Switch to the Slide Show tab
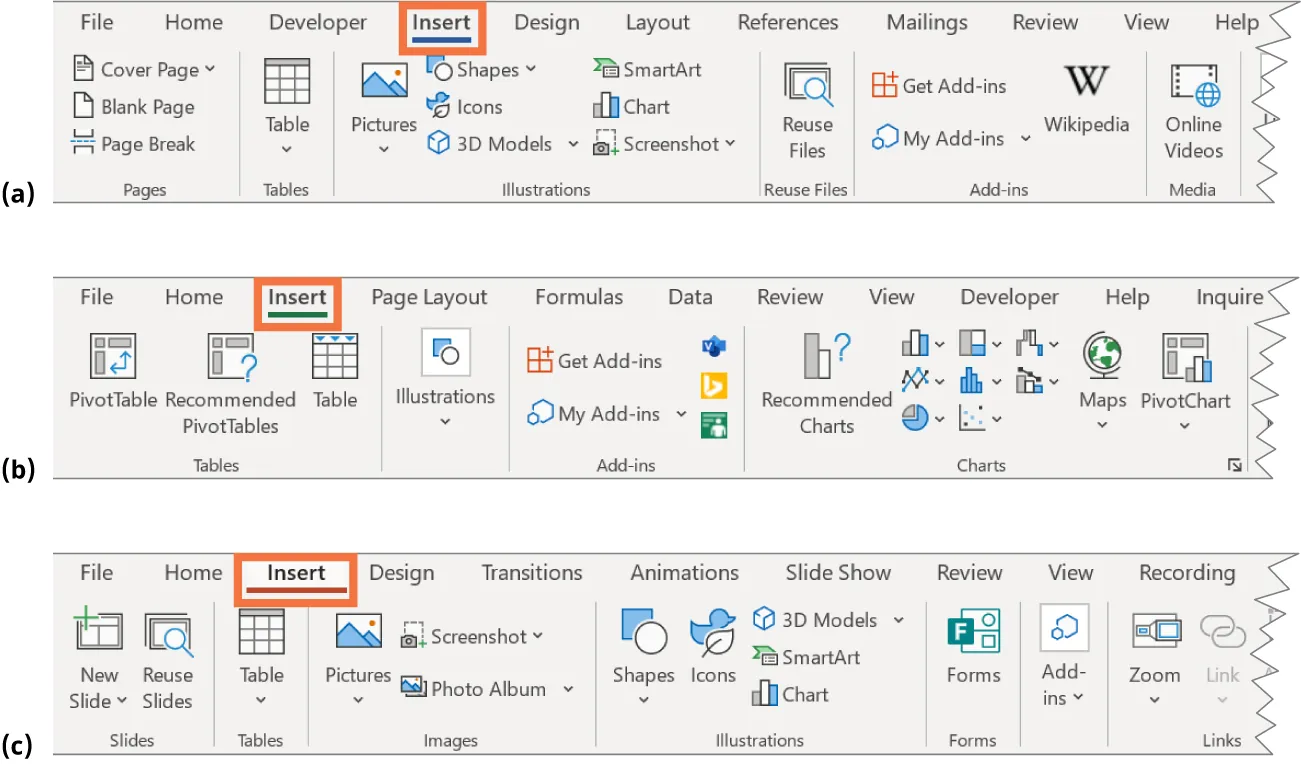 [837, 573]
